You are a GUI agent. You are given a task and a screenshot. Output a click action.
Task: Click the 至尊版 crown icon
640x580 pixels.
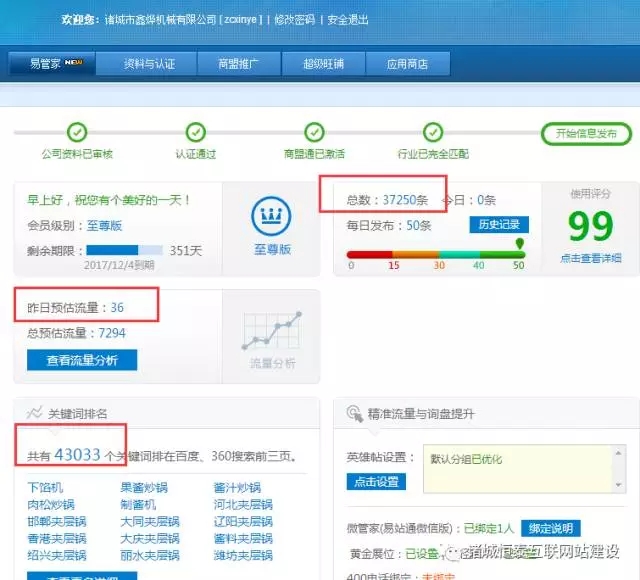point(271,215)
